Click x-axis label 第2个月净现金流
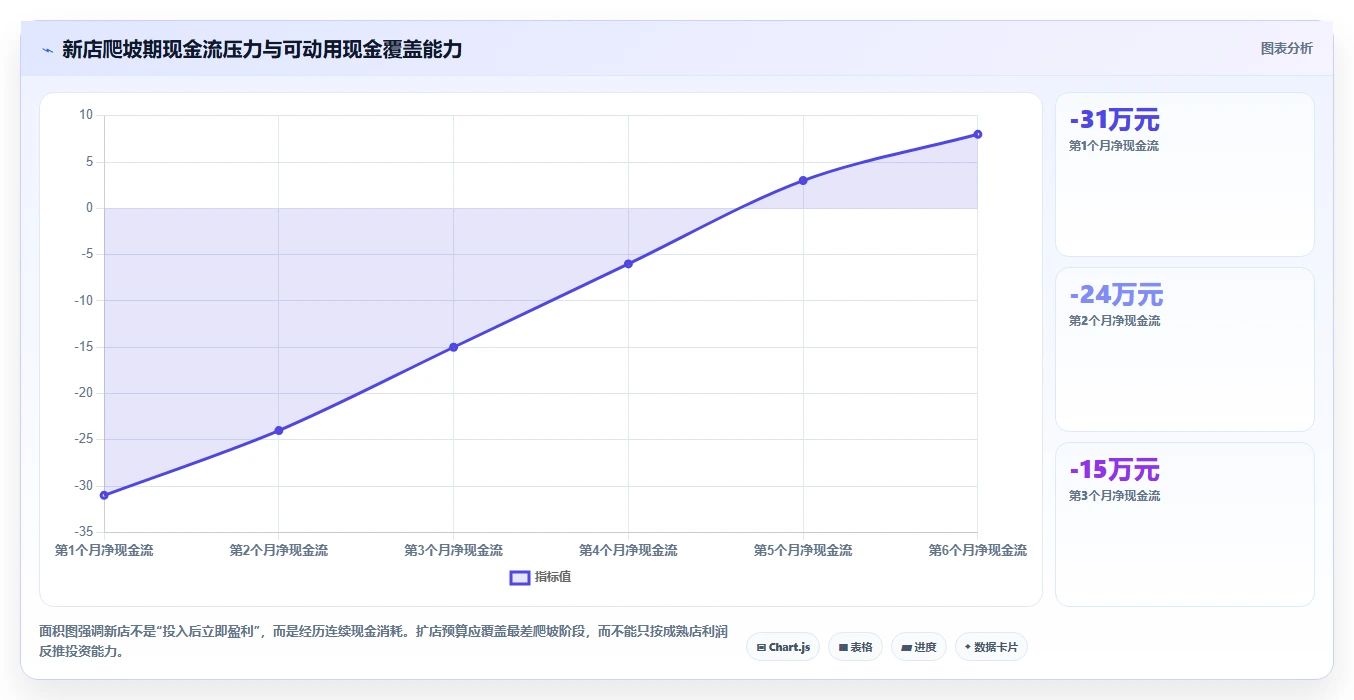Image resolution: width=1354 pixels, height=700 pixels. (279, 550)
